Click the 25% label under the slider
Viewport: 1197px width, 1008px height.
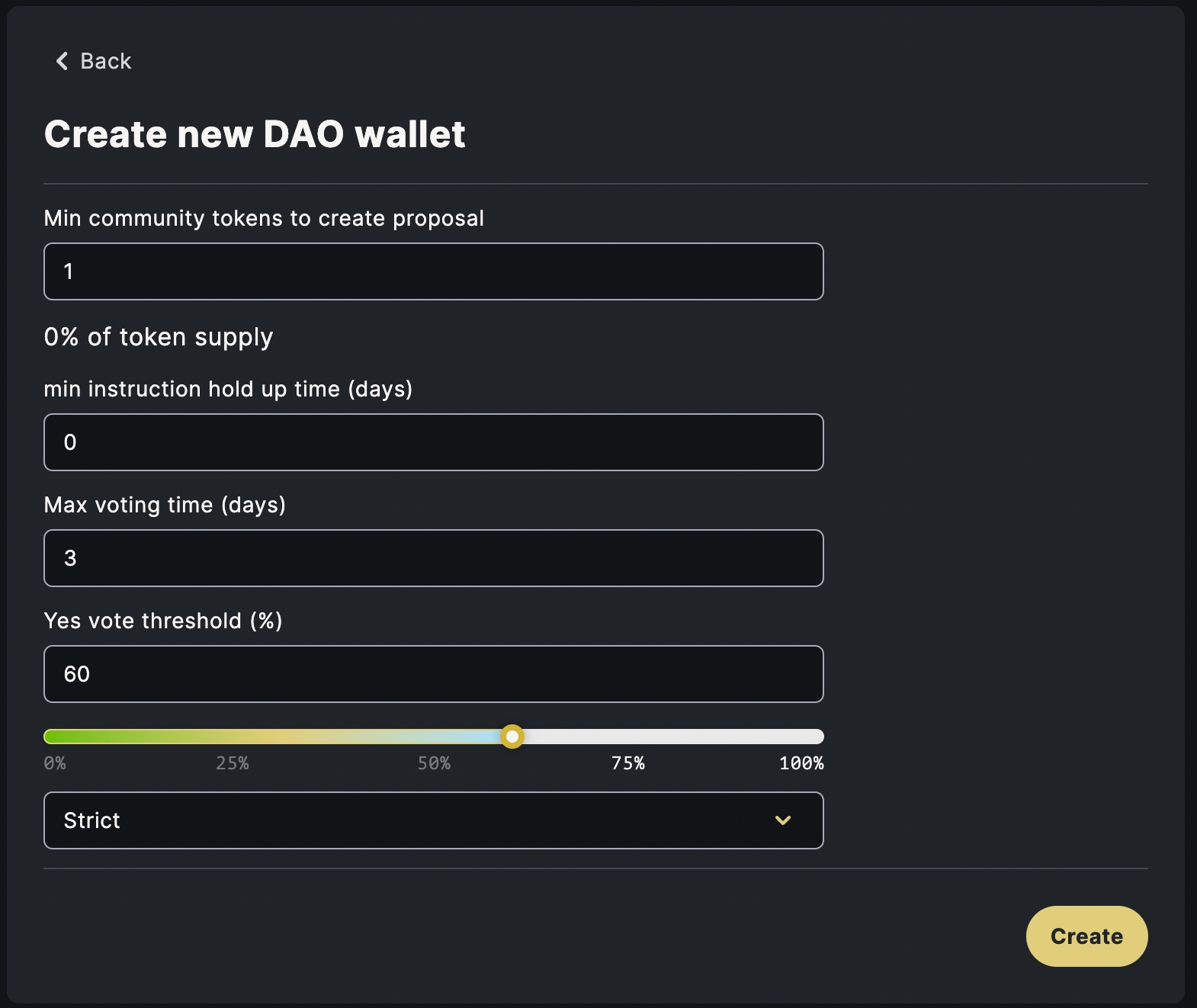(232, 763)
